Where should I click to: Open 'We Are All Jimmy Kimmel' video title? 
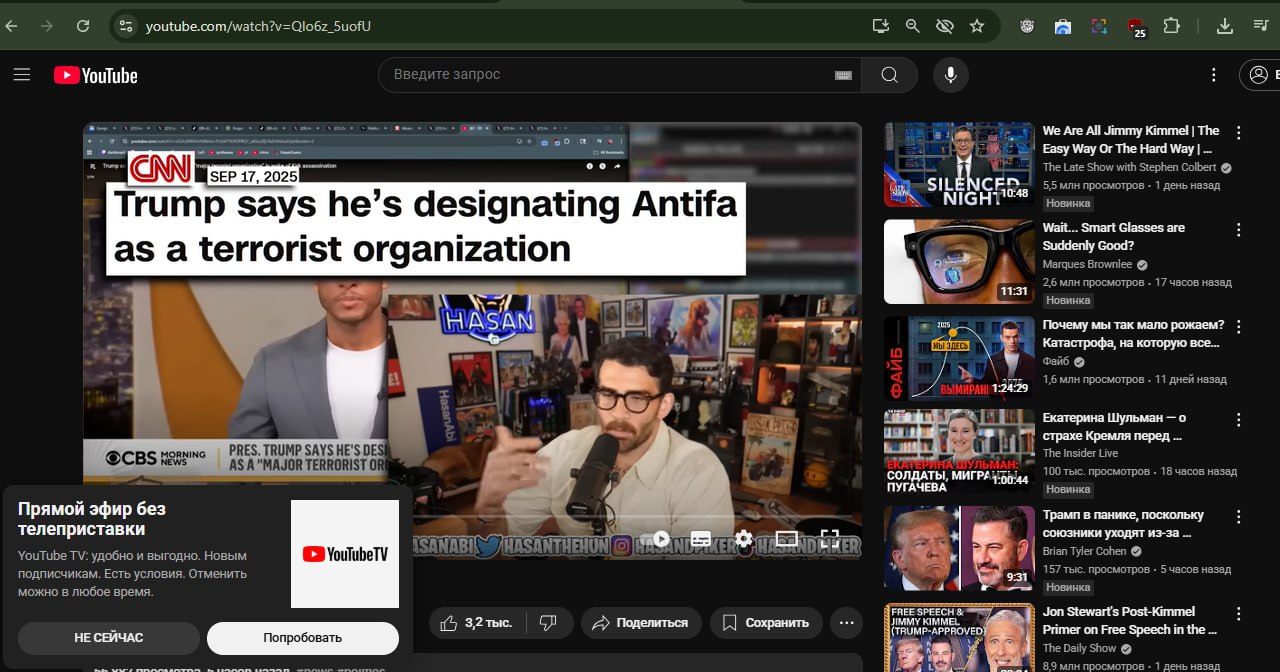[1131, 139]
